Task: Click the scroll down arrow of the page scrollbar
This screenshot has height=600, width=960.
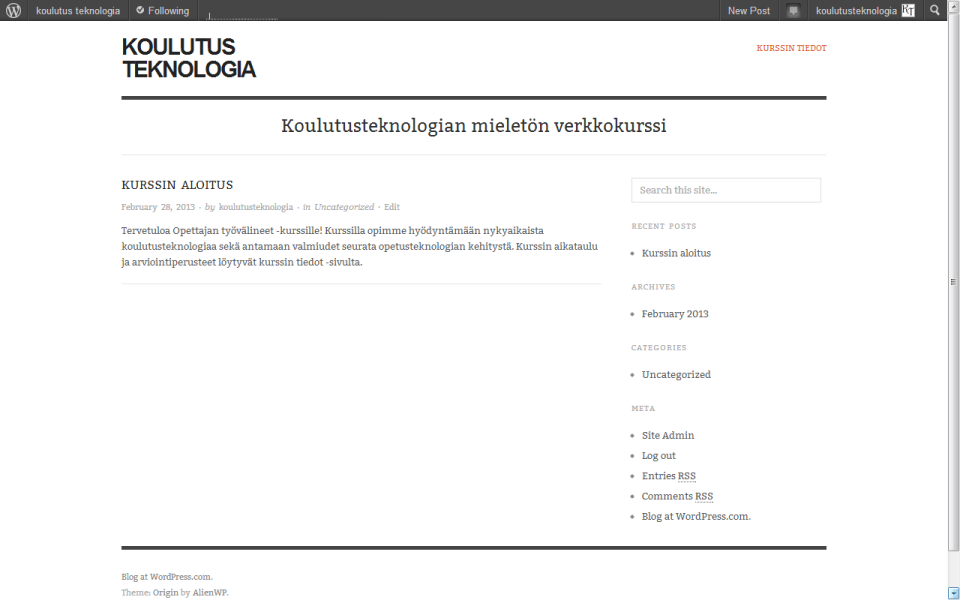Action: tap(953, 593)
